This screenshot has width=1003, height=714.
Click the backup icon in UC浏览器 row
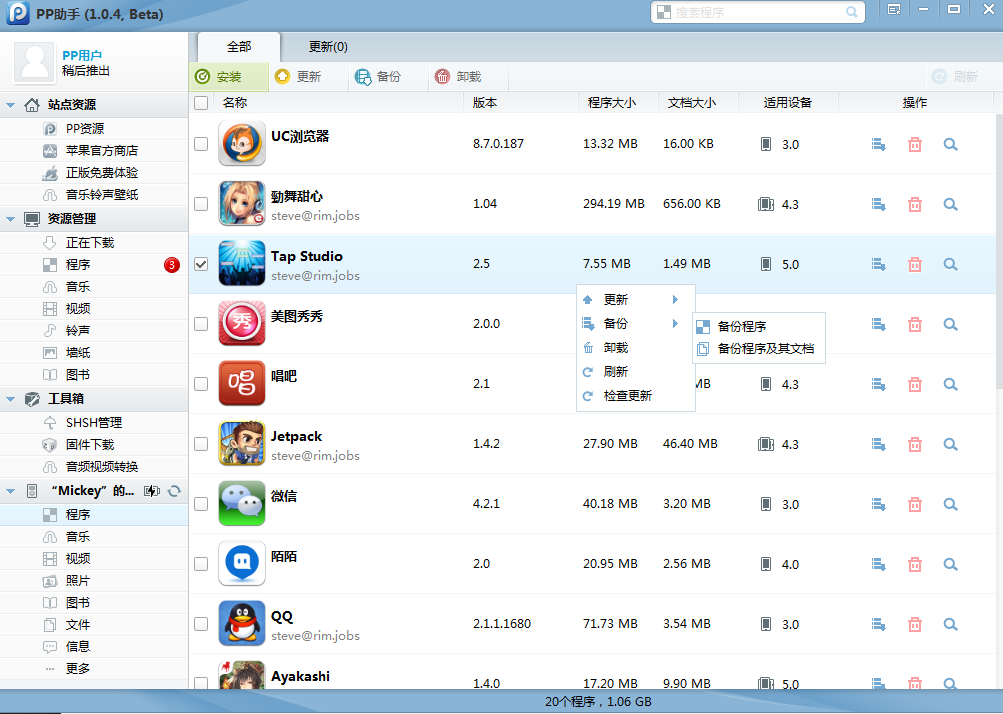(879, 145)
